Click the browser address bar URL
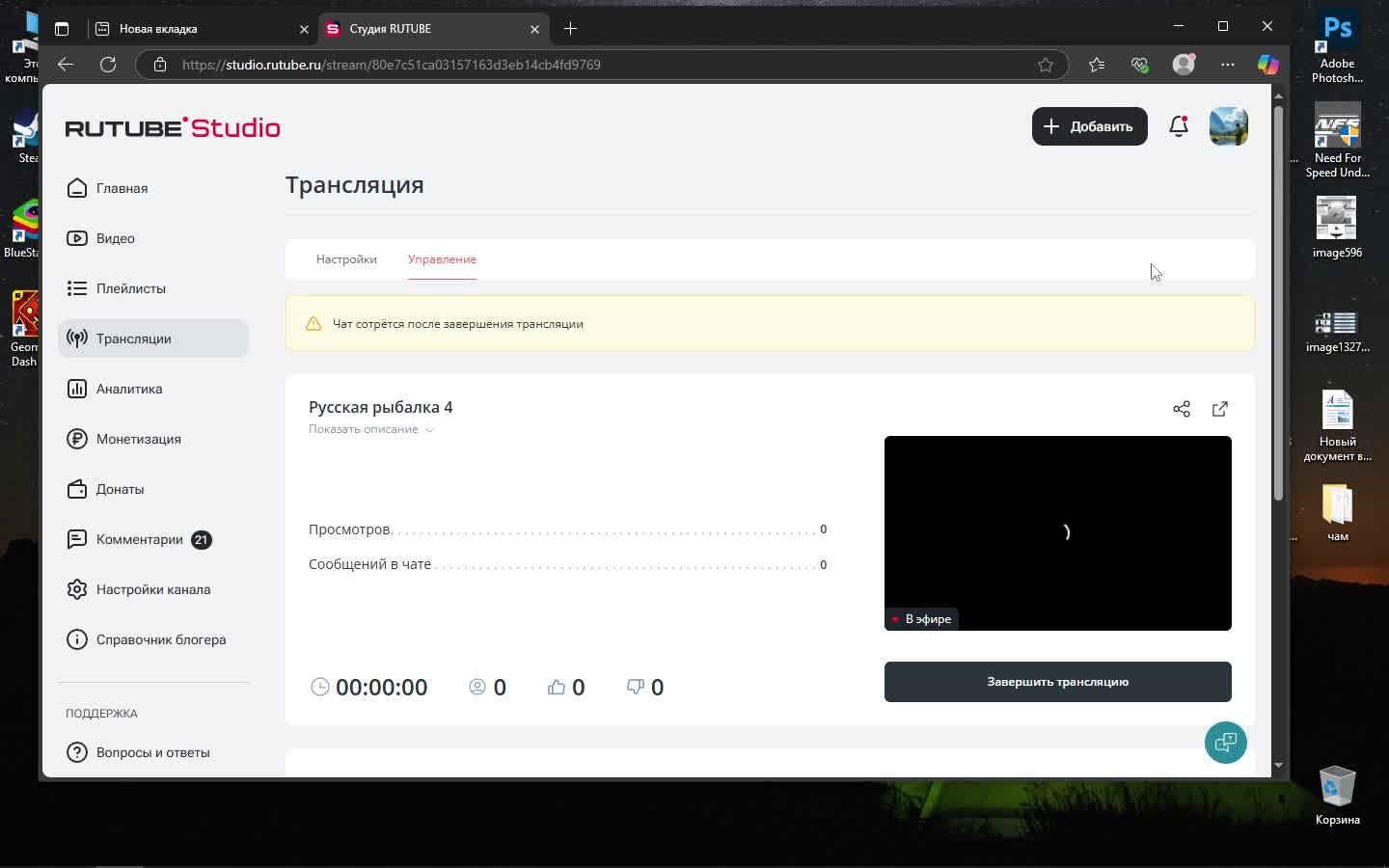Image resolution: width=1389 pixels, height=868 pixels. click(x=392, y=65)
